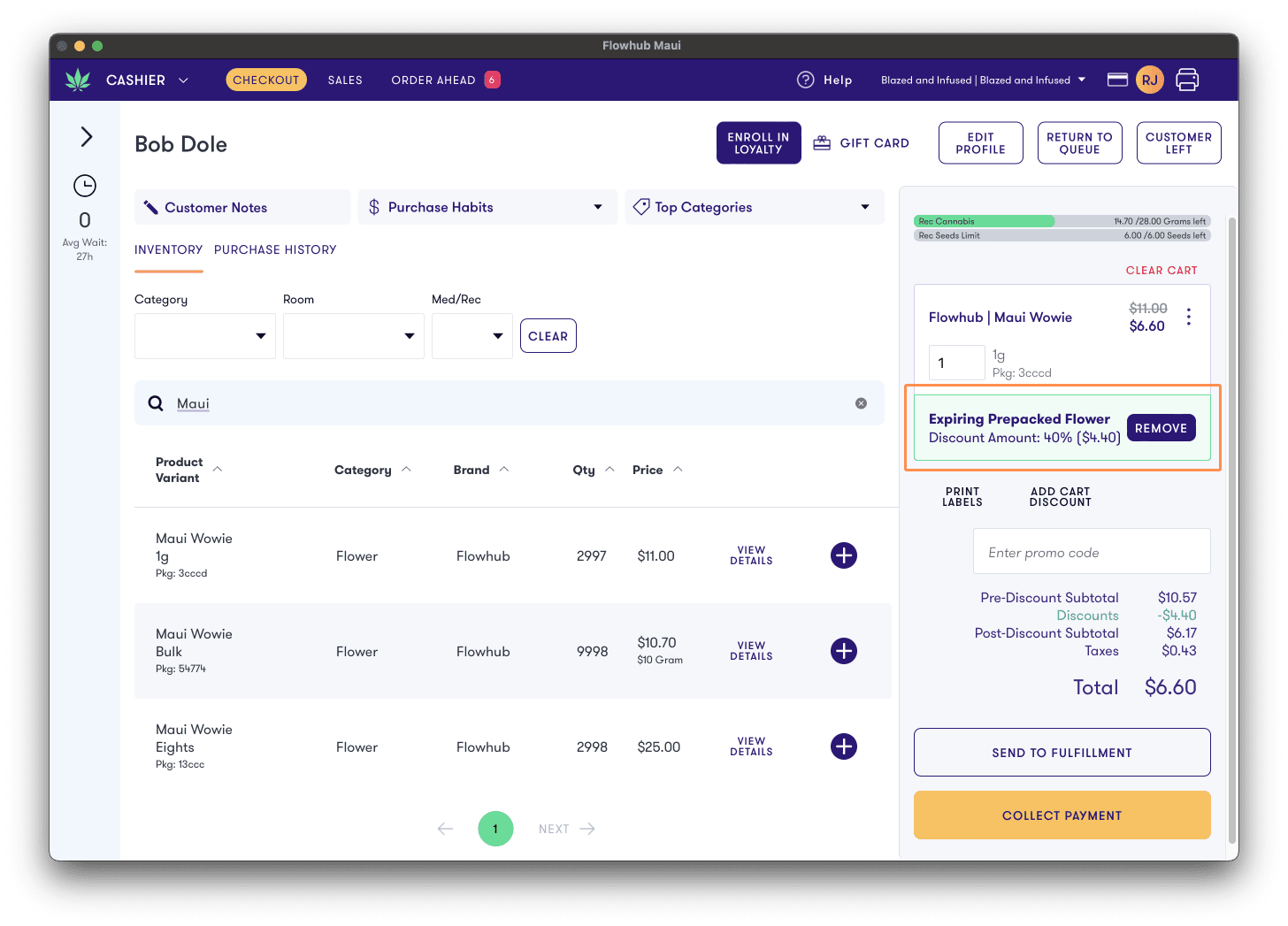Viewport: 1288px width, 926px height.
Task: View details for Maui Wowie Bulk
Action: pyautogui.click(x=751, y=651)
